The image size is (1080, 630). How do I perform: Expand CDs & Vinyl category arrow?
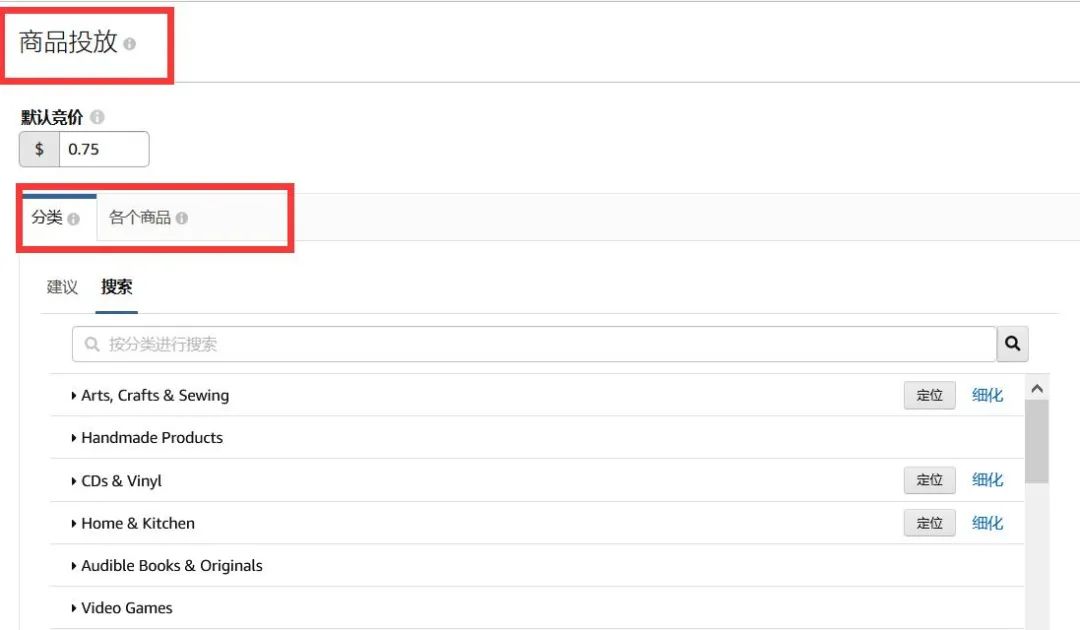(74, 481)
